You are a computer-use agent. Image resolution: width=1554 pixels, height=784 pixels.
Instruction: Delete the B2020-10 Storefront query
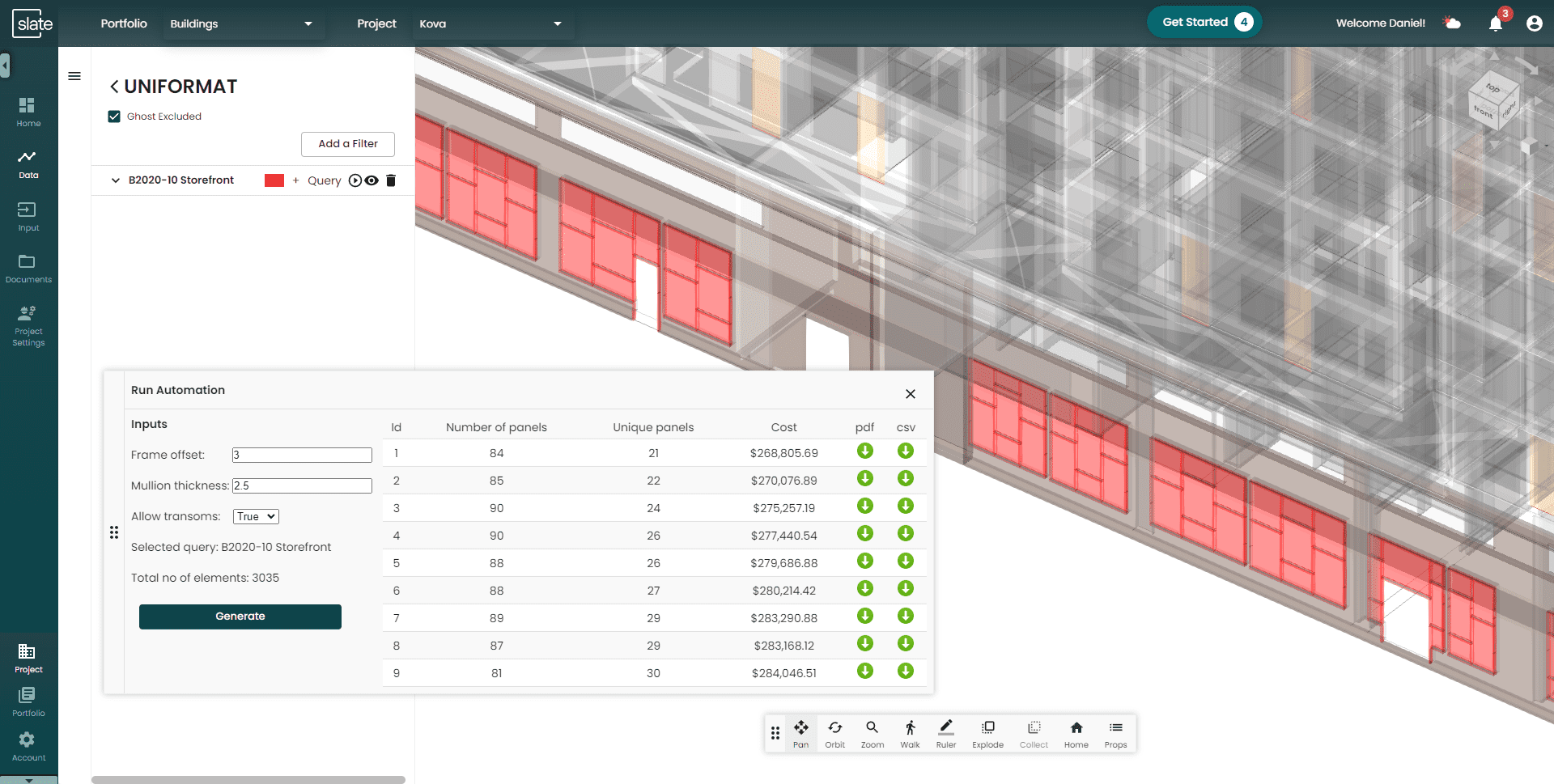[391, 180]
